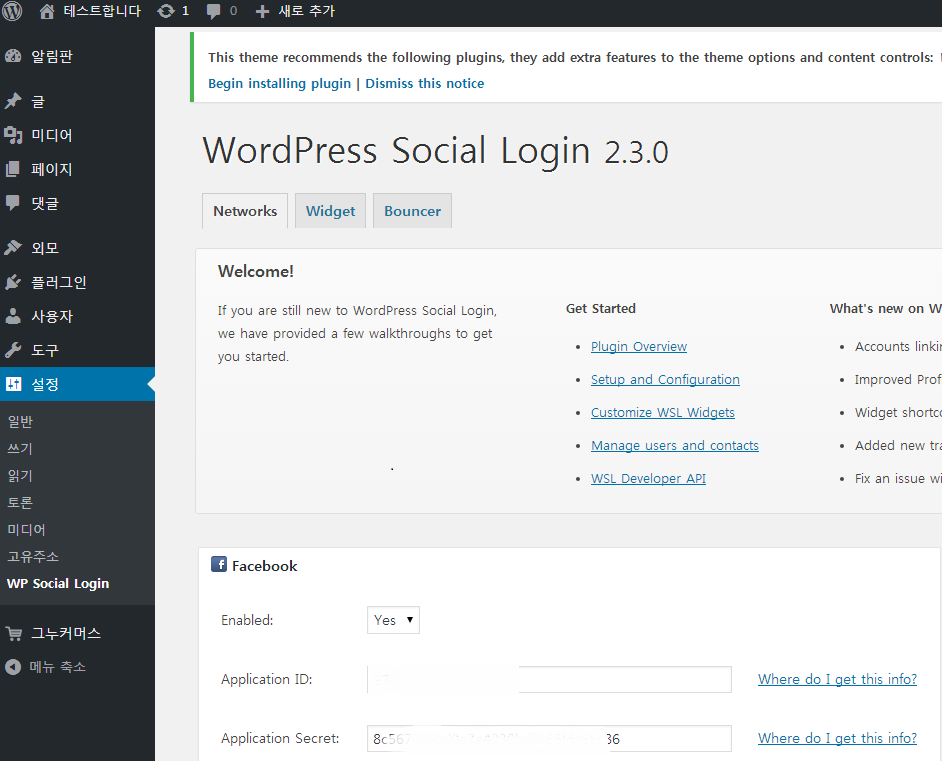Select the Networks tab
This screenshot has width=942, height=761.
pyautogui.click(x=245, y=211)
